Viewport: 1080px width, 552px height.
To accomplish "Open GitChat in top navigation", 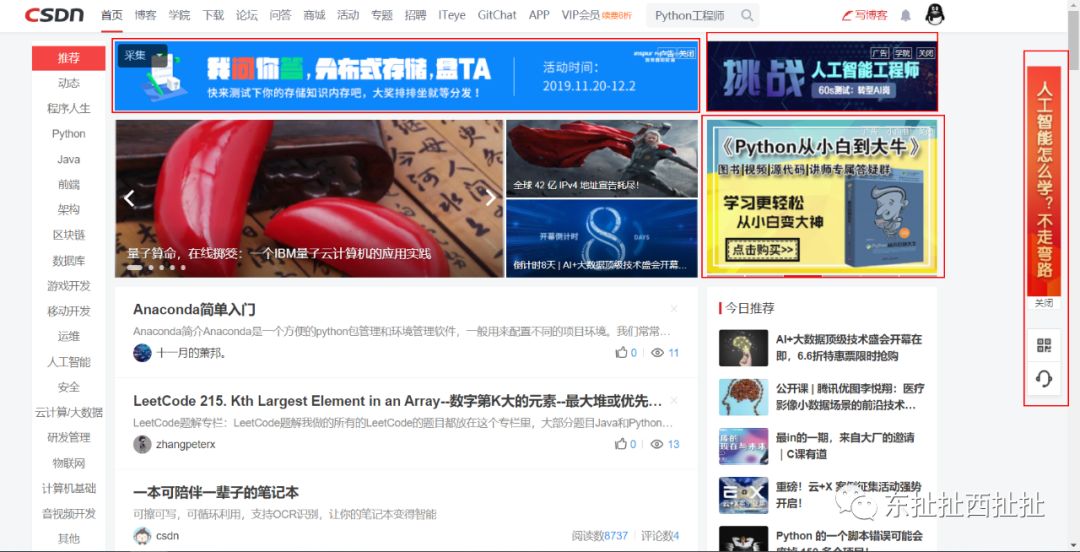I will [x=497, y=15].
